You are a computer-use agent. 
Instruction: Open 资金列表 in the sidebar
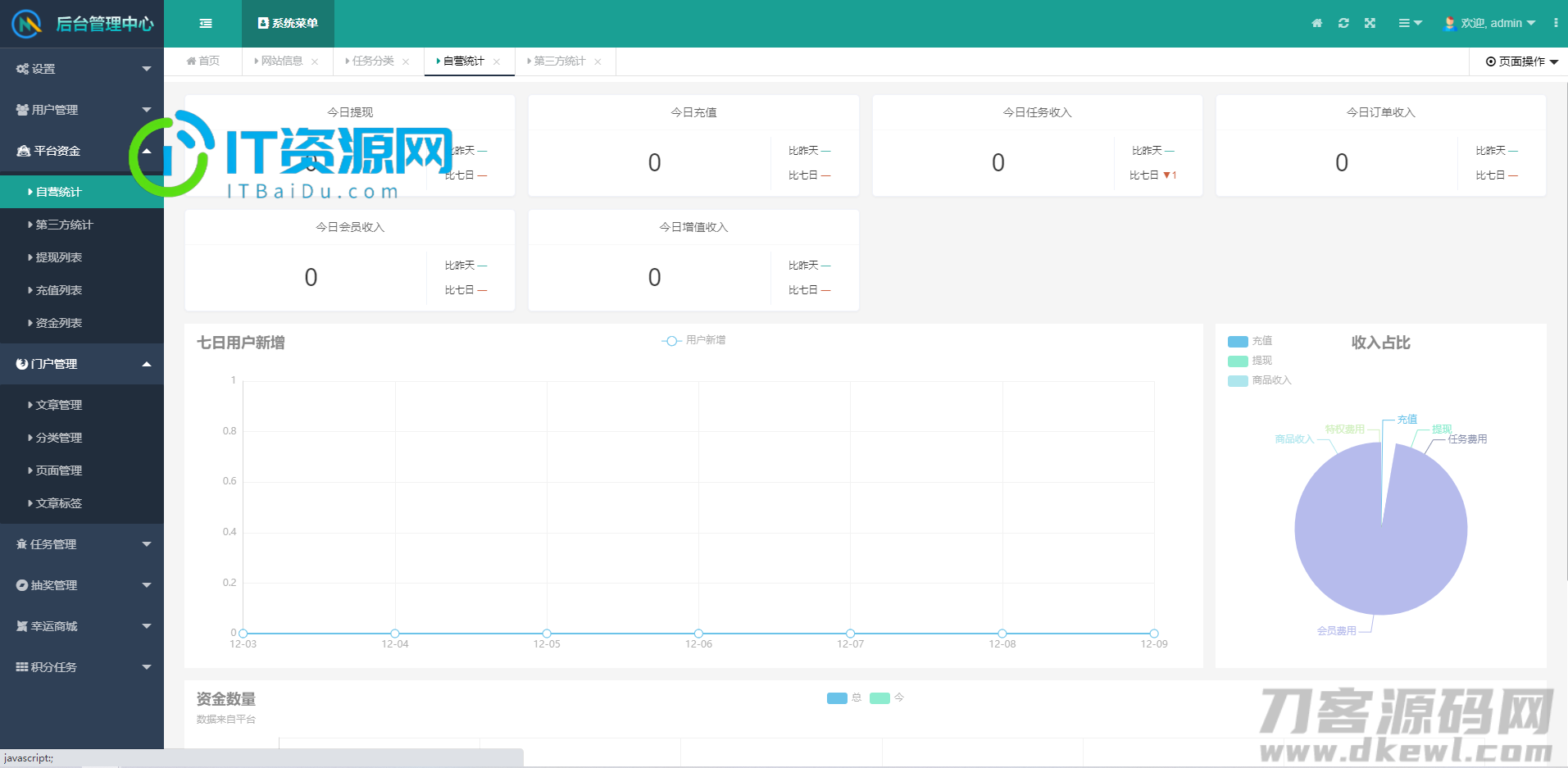[x=82, y=323]
